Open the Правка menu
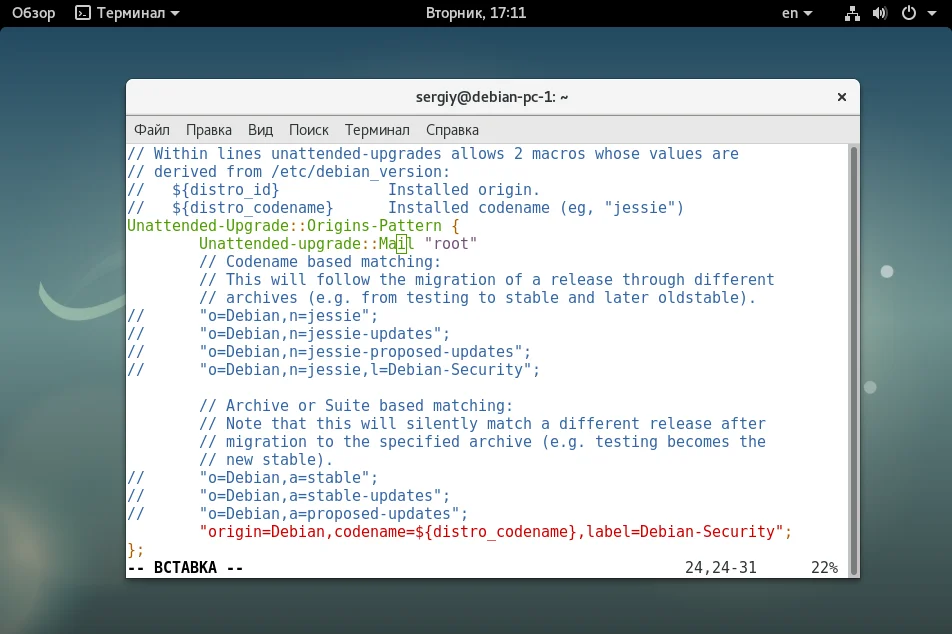This screenshot has height=634, width=952. click(209, 130)
